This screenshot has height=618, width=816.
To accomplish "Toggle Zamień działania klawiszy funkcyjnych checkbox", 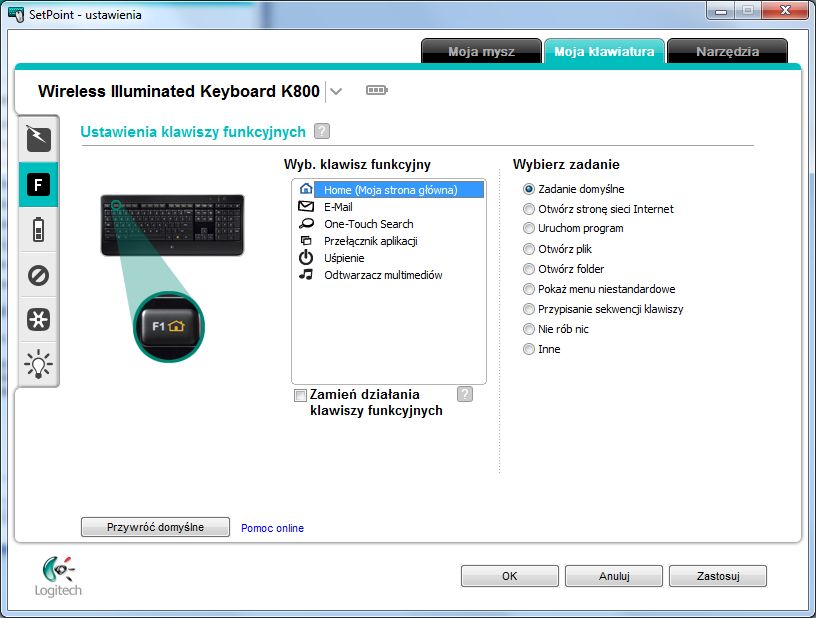I will tap(300, 395).
